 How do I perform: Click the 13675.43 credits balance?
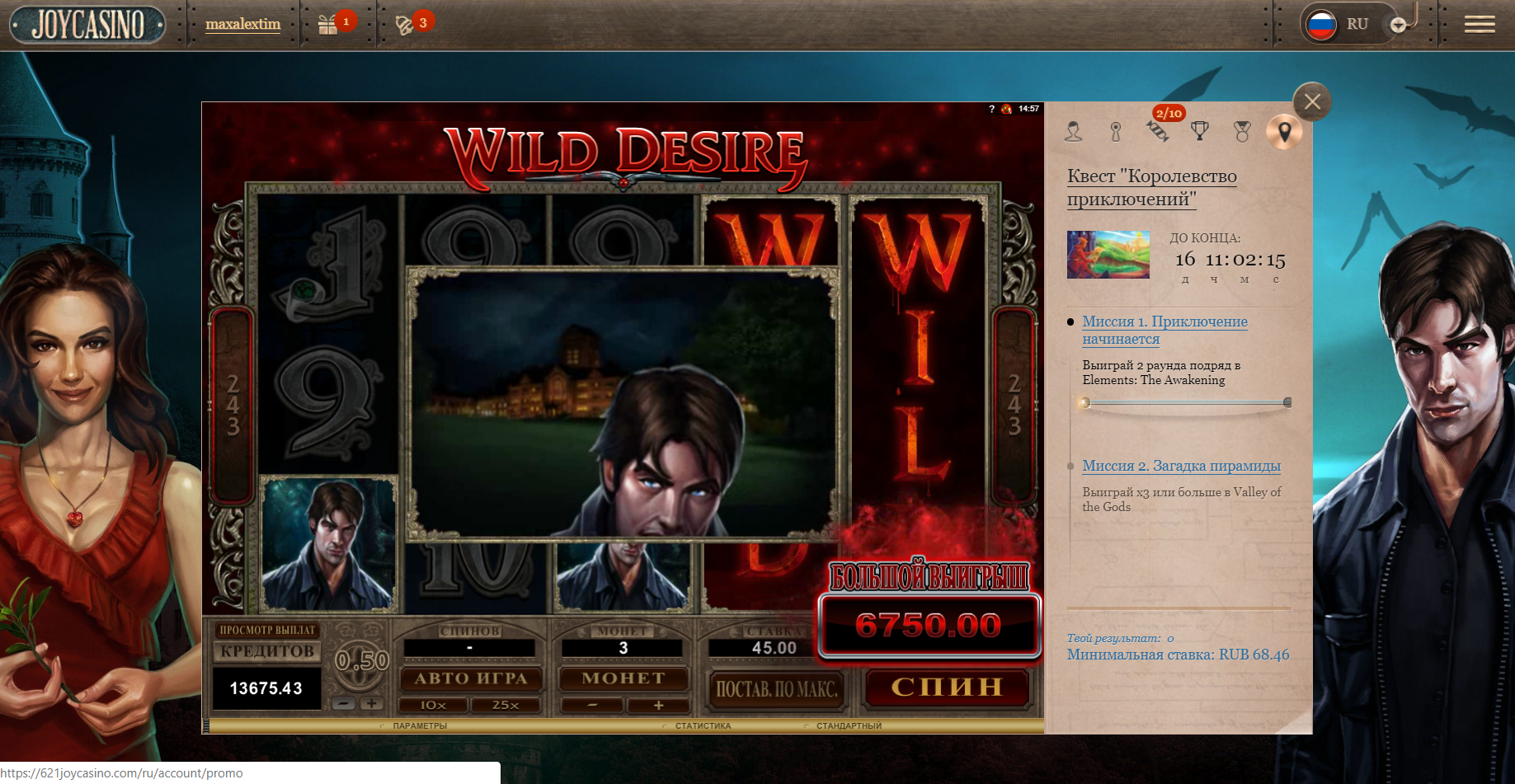(x=266, y=688)
